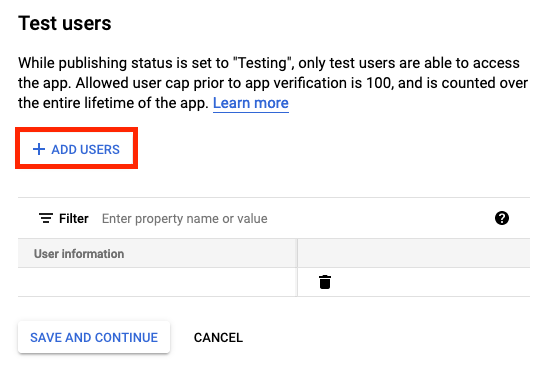
Task: Click blank filter bar area before help icon
Action: (x=379, y=218)
